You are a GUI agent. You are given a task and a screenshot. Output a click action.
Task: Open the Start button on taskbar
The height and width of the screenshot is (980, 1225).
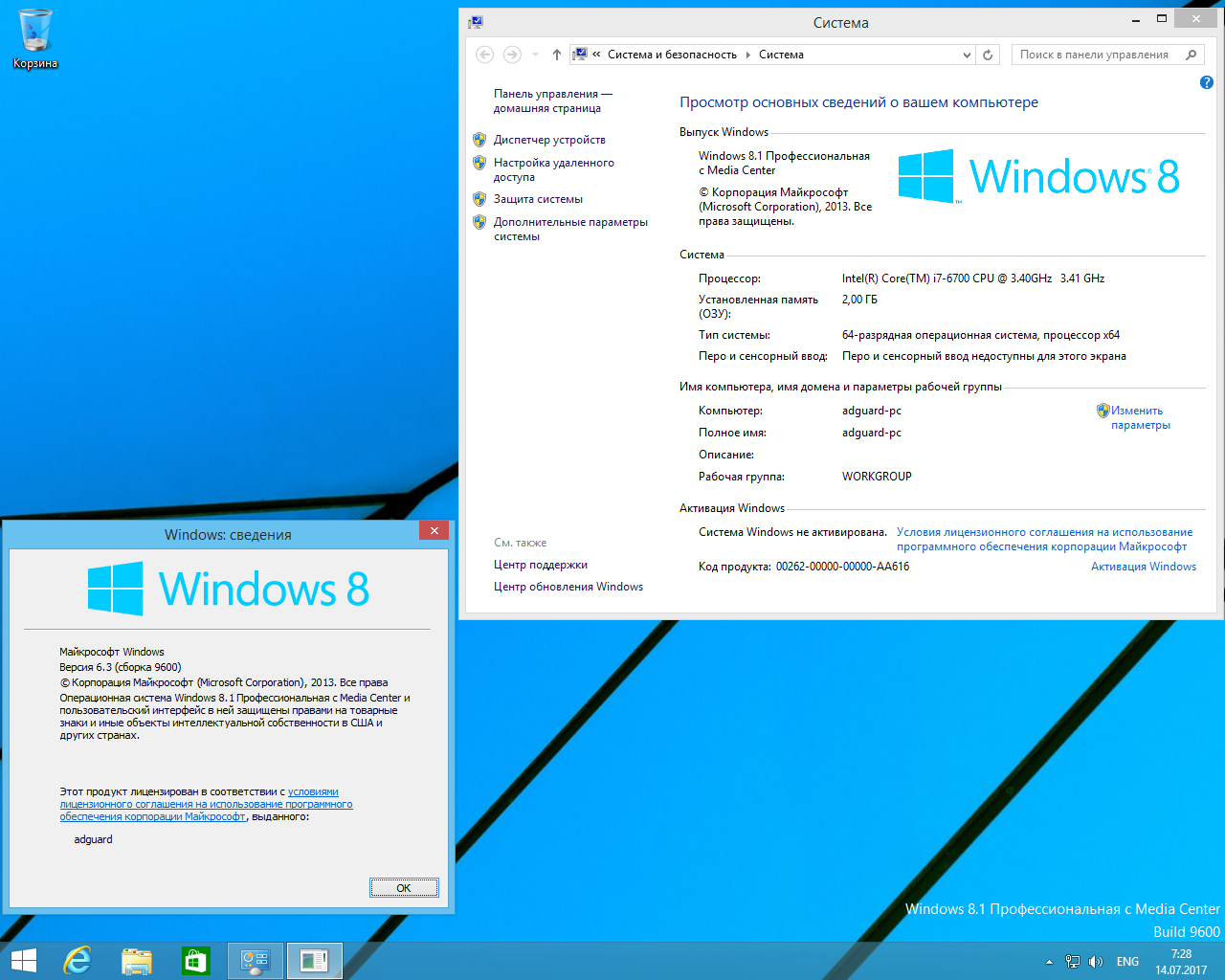click(x=23, y=961)
